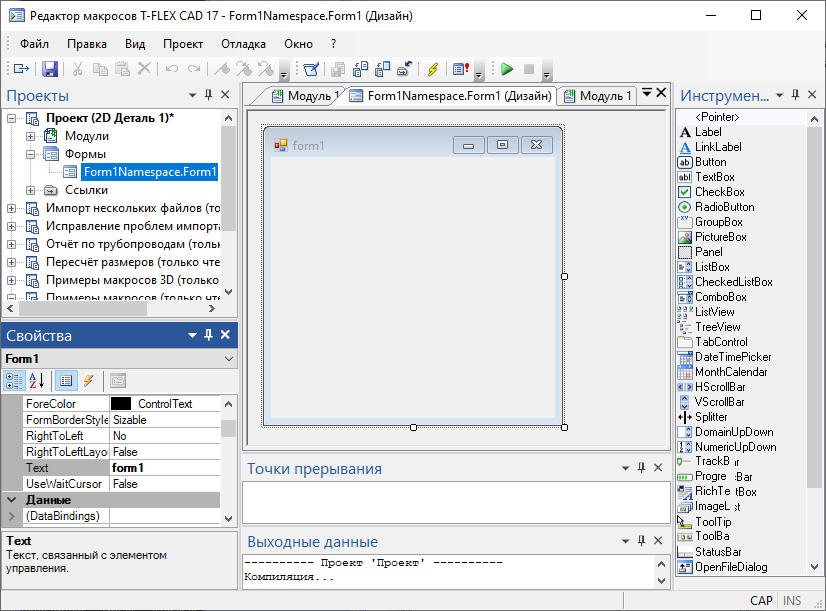The height and width of the screenshot is (611, 826).
Task: Click the ForeColor black color swatch
Action: click(121, 404)
